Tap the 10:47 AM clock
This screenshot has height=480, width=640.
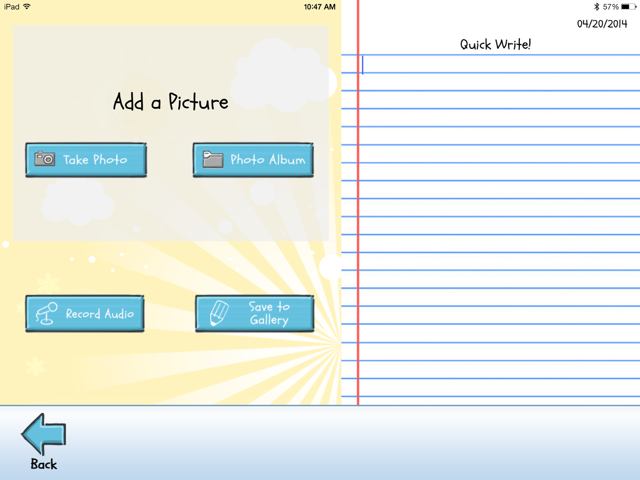tap(320, 6)
